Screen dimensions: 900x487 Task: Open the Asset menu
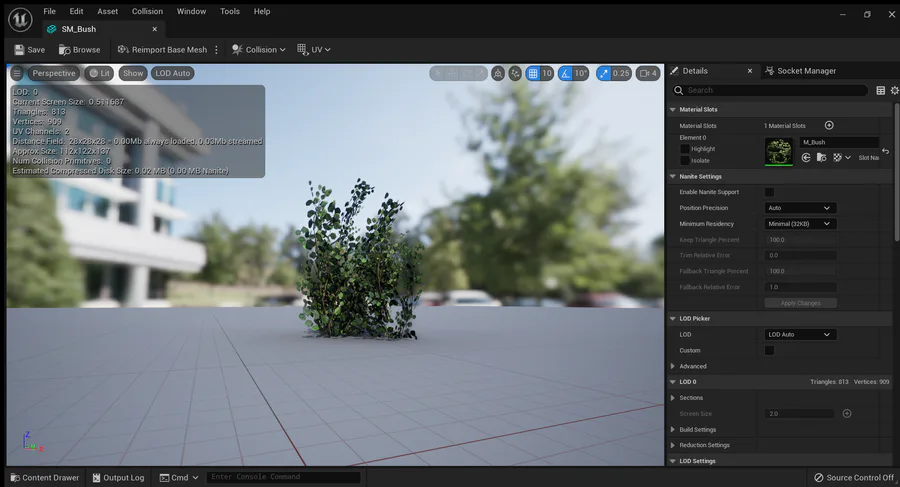[x=107, y=11]
